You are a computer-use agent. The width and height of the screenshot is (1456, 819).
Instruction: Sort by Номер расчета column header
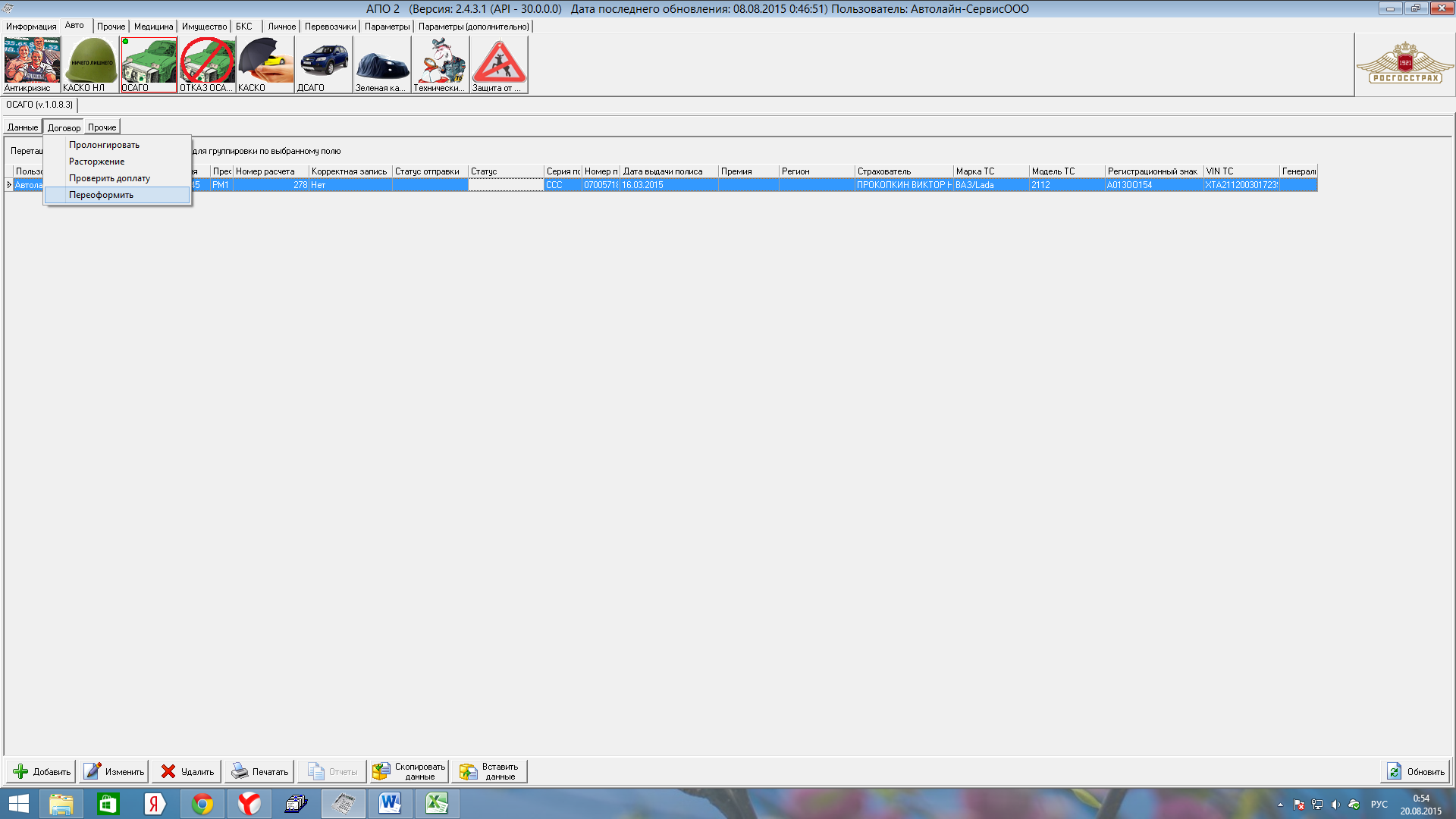(x=271, y=171)
